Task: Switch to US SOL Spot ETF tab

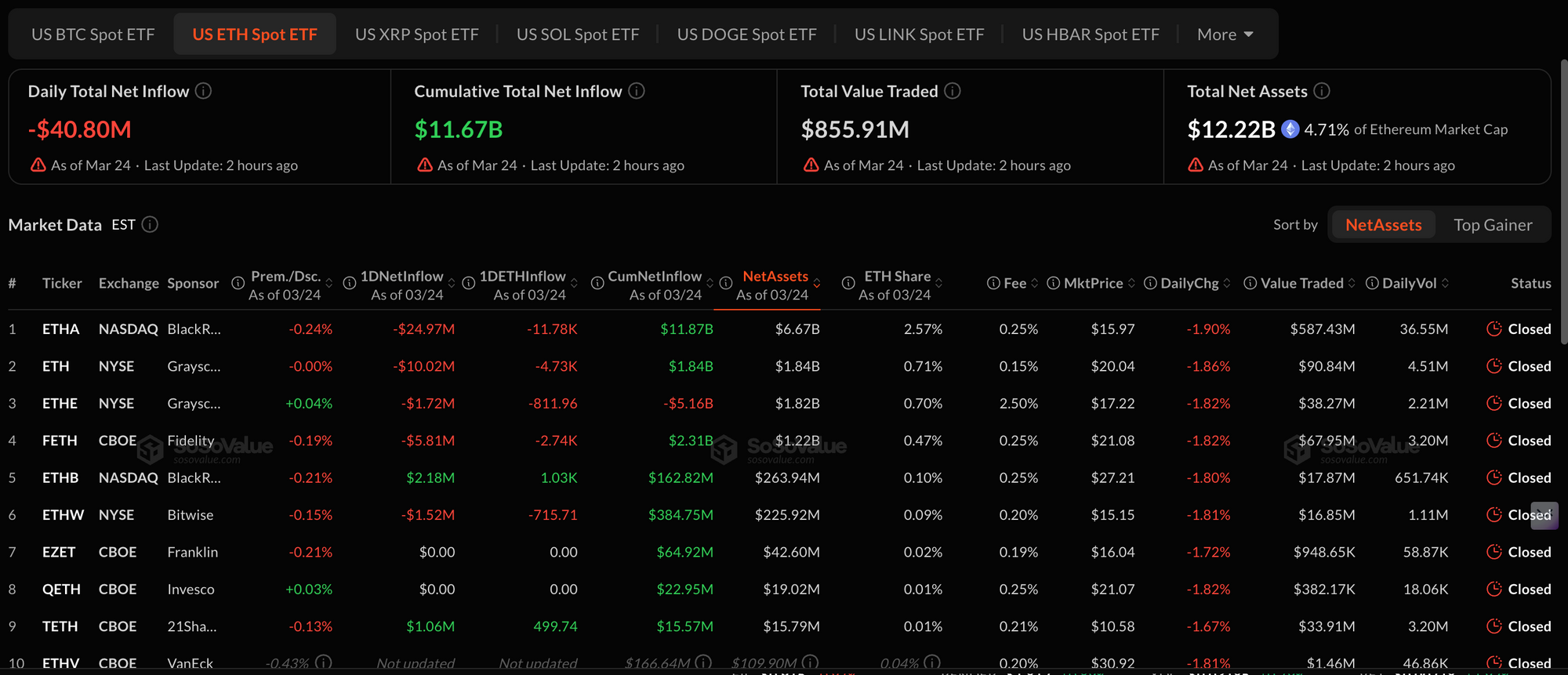Action: tap(578, 34)
